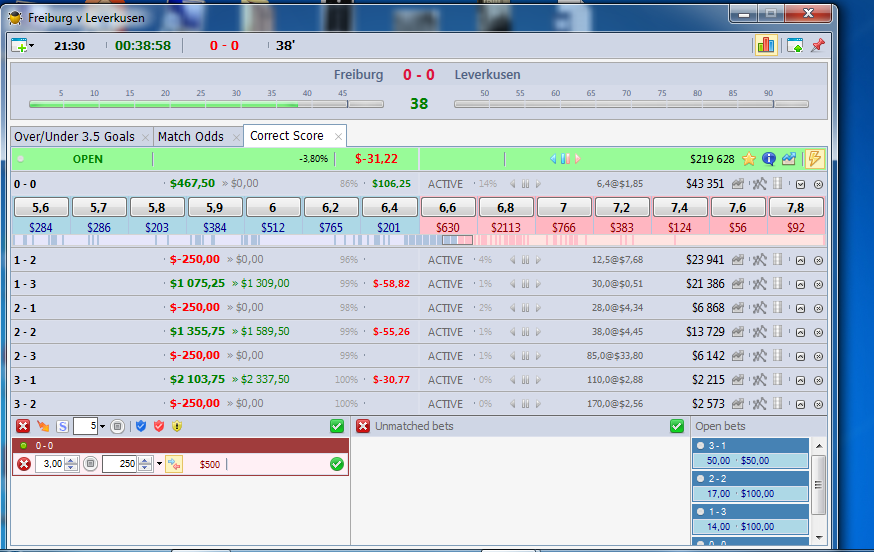
Task: Open the market chart icon next to info
Action: tap(788, 159)
